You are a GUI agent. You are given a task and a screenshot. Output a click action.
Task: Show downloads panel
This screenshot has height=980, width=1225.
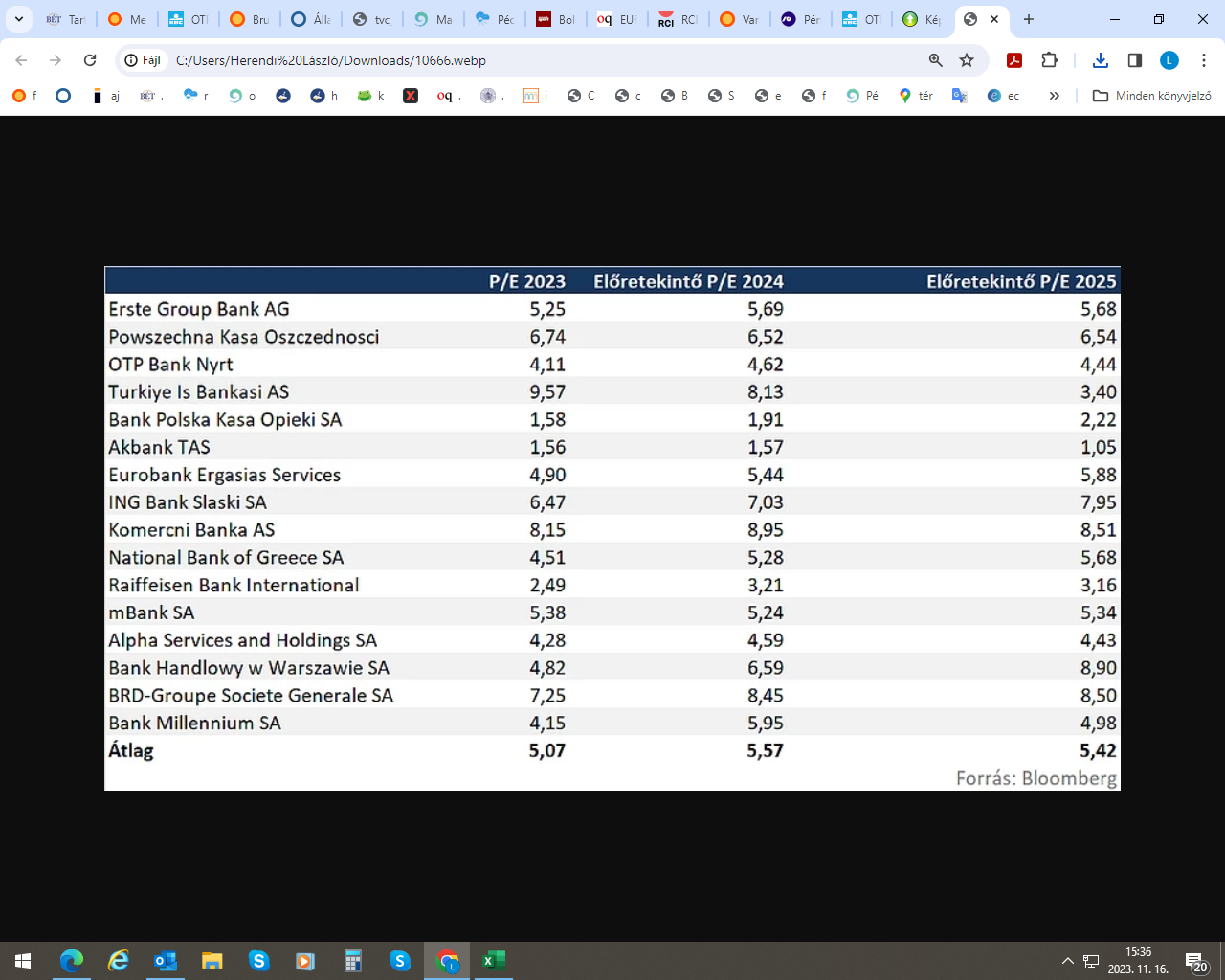pyautogui.click(x=1101, y=60)
